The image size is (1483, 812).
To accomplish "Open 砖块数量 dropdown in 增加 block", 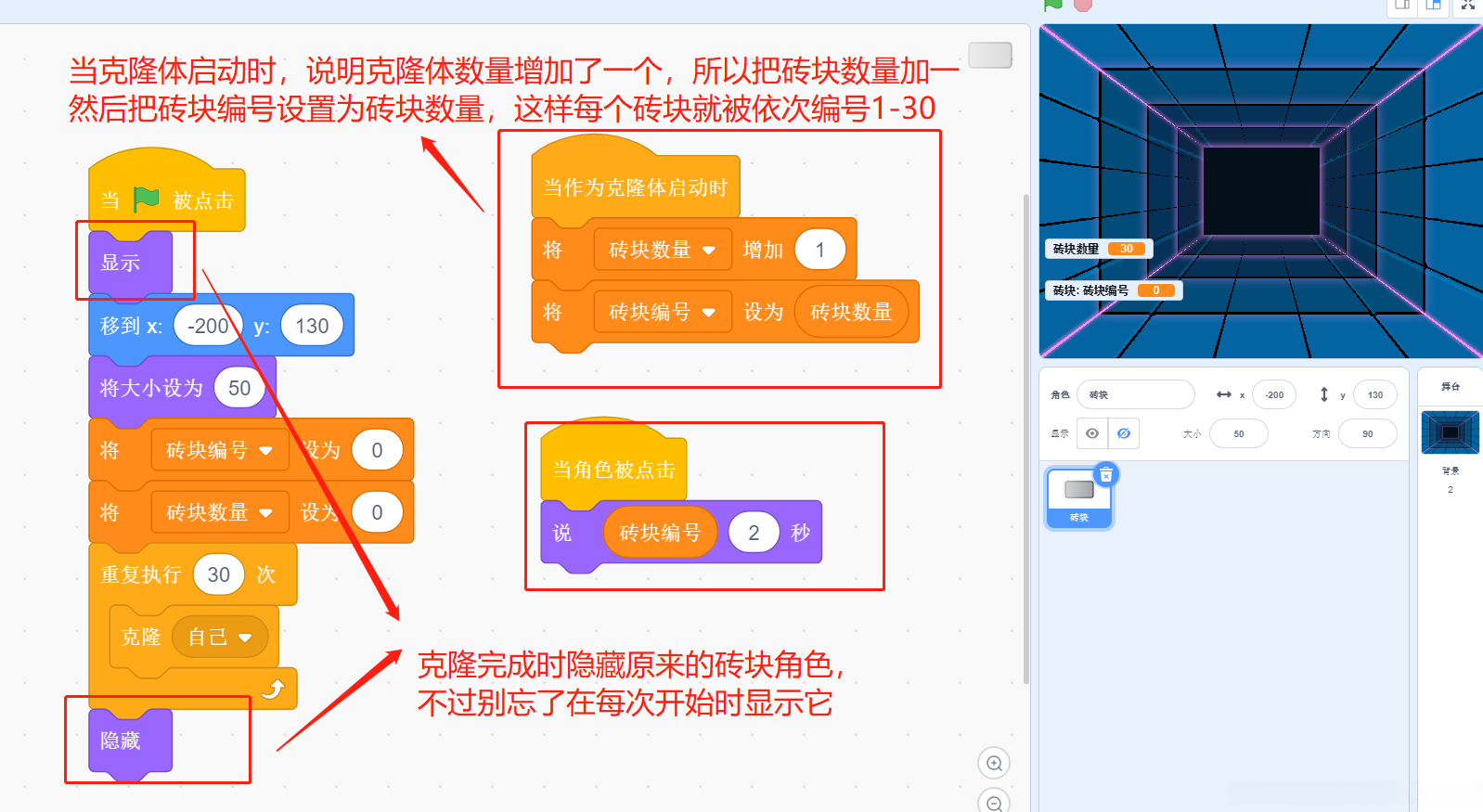I will (x=663, y=250).
